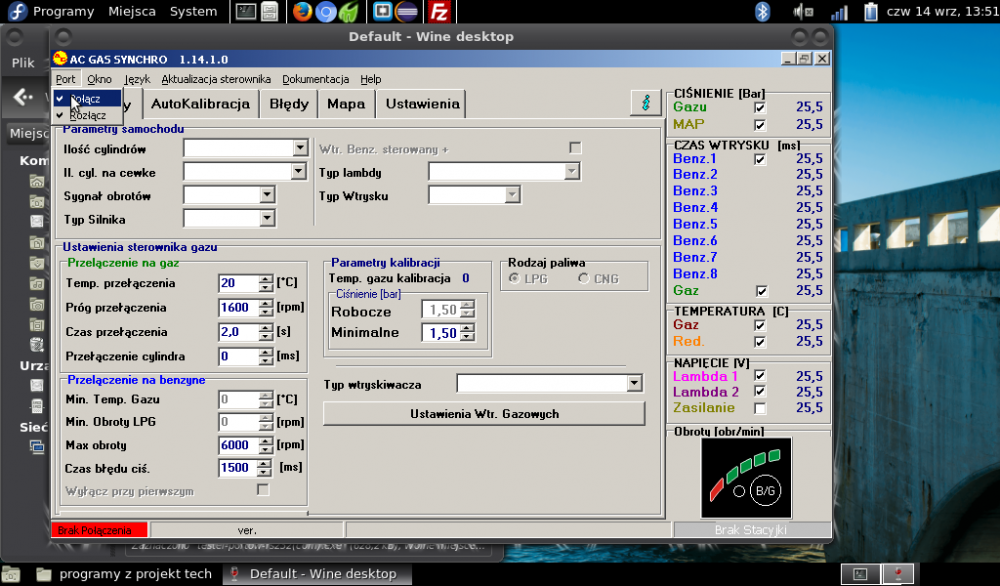Click Ustawienia Wtr. Gazowych button
1000x586 pixels.
click(x=484, y=414)
